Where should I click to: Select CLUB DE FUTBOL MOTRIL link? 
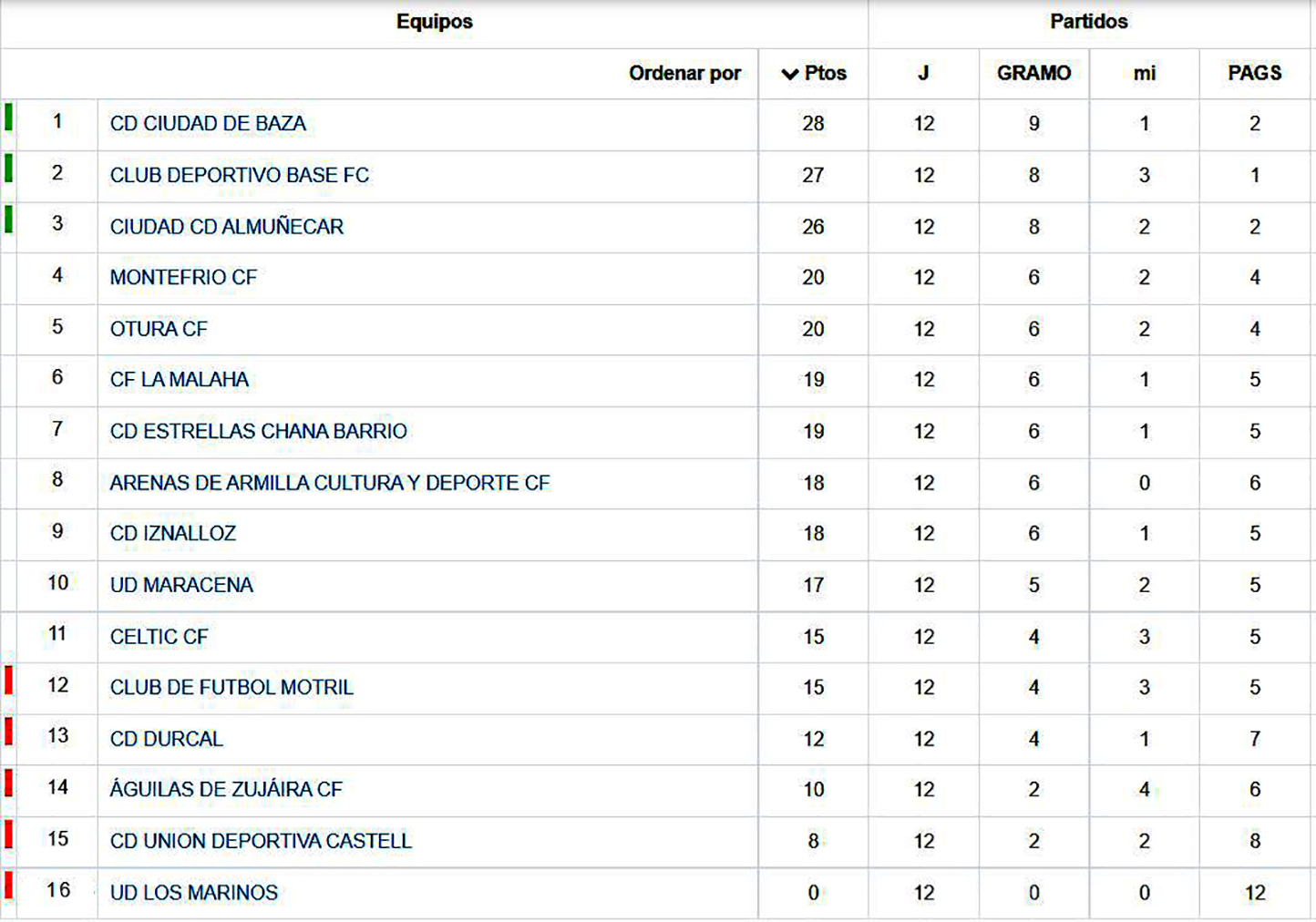(231, 688)
